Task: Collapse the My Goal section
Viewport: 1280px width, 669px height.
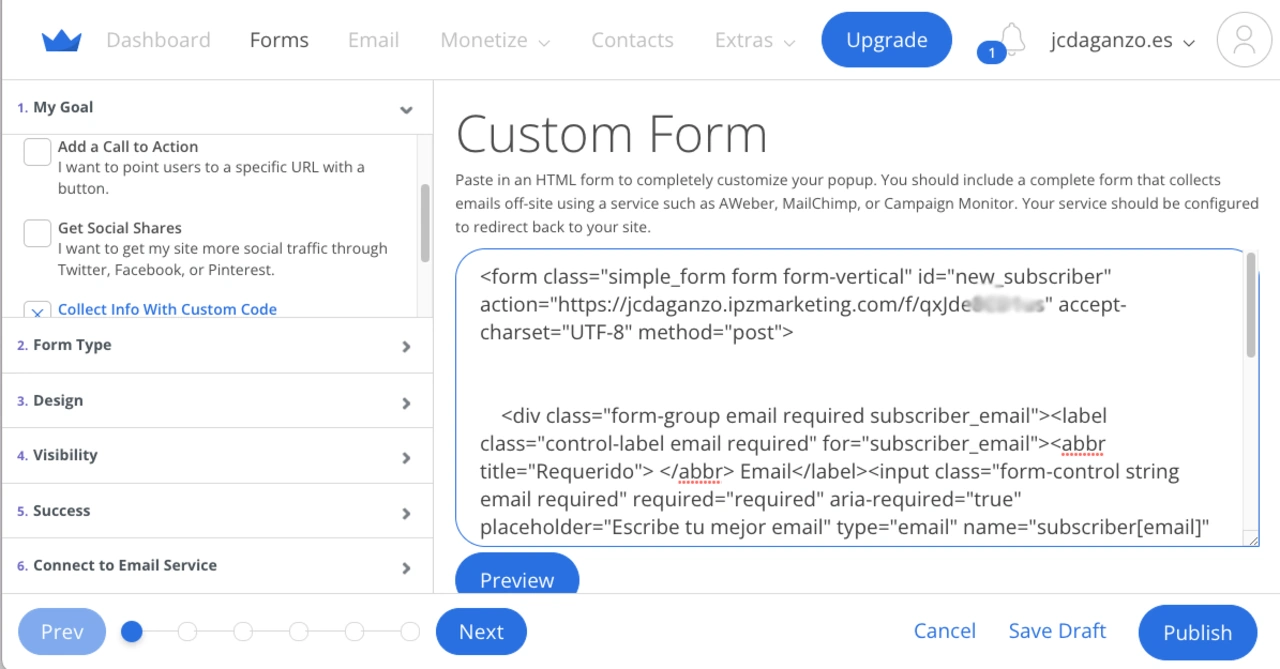Action: coord(217,108)
